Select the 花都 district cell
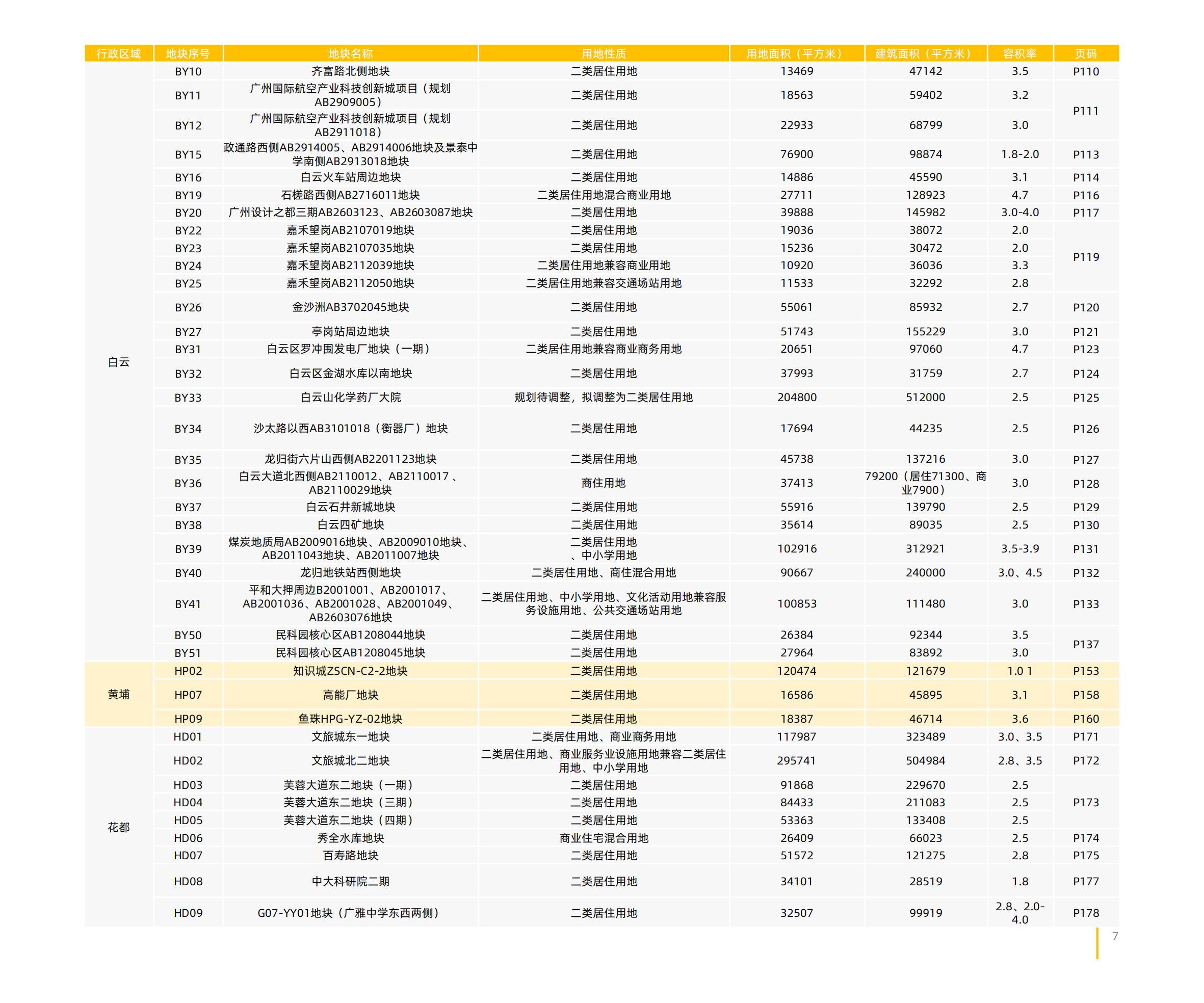This screenshot has width=1204, height=1003. click(119, 827)
